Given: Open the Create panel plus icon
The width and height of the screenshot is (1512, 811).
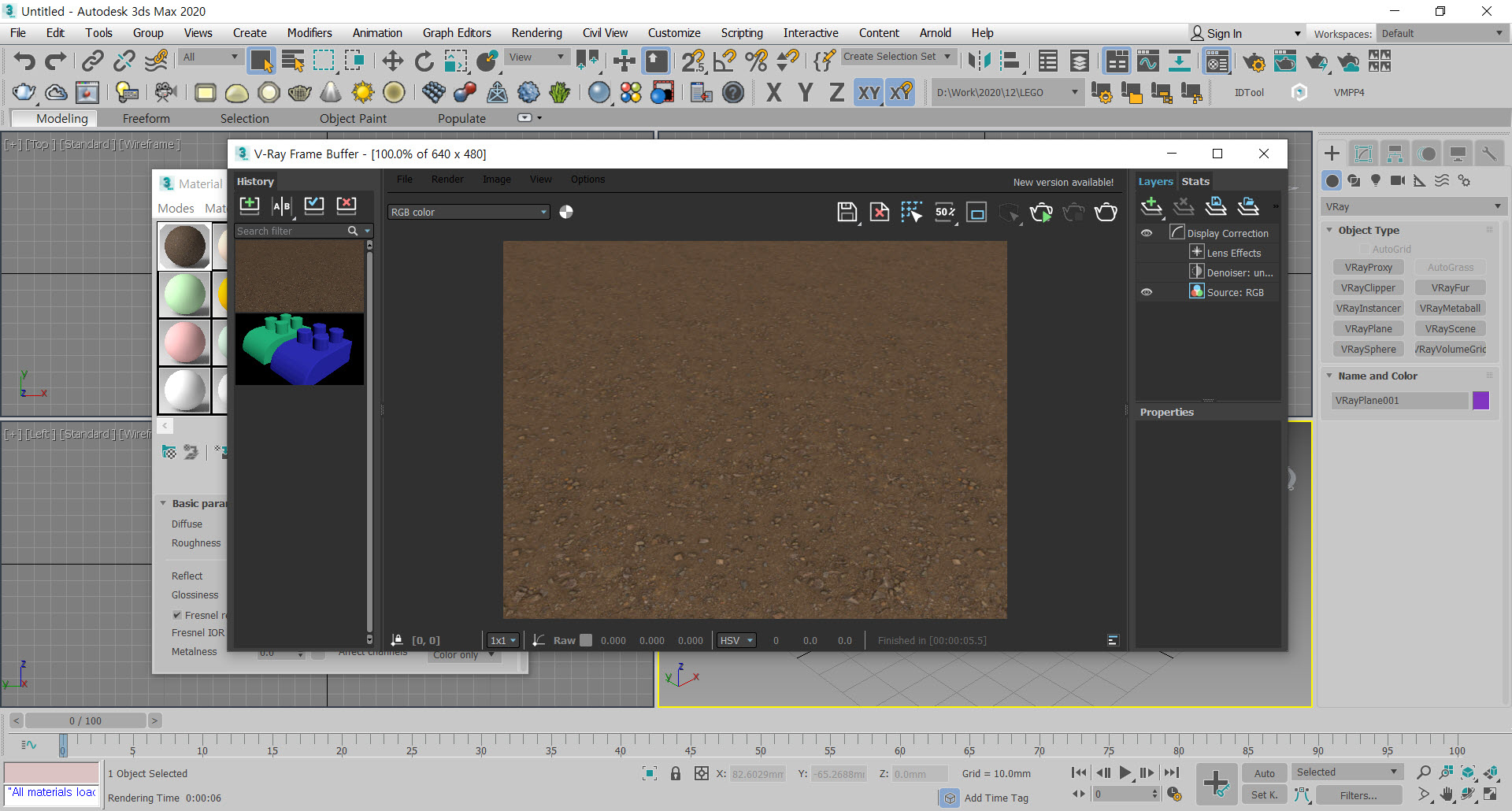Looking at the screenshot, I should 1332,154.
